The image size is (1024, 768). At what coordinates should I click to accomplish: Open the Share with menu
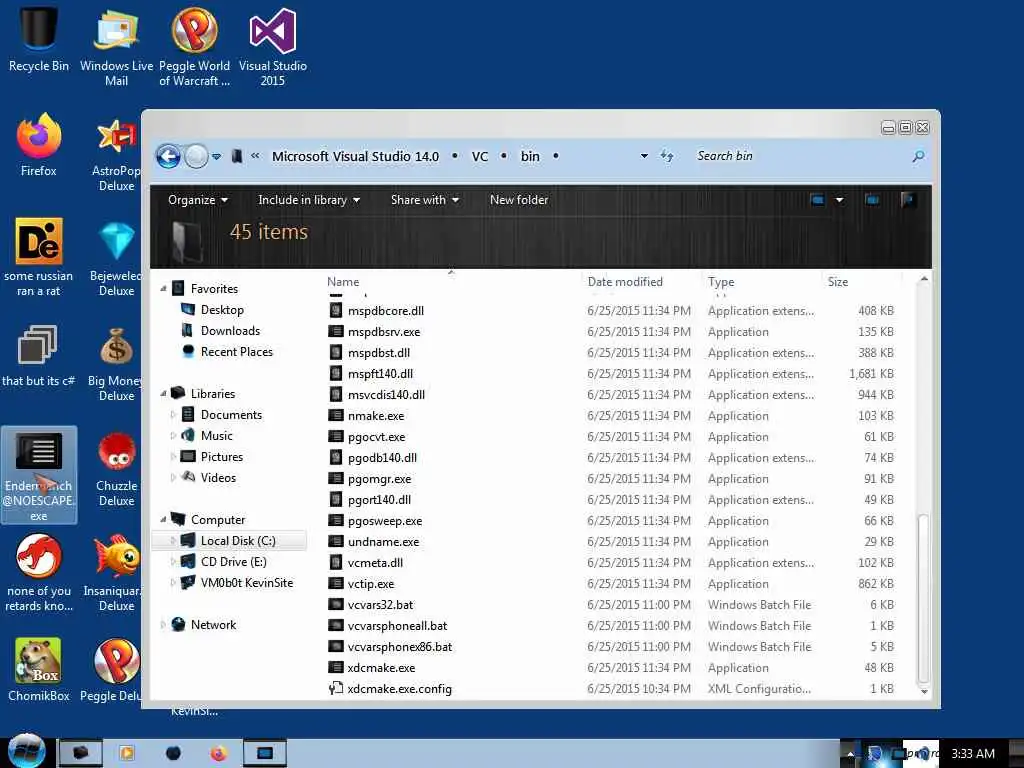pyautogui.click(x=424, y=200)
